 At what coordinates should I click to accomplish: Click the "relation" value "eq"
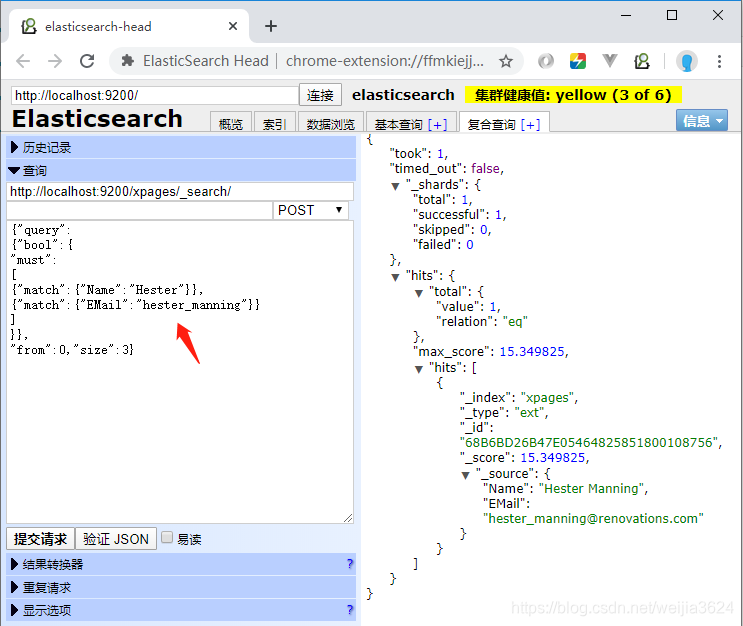pos(515,322)
